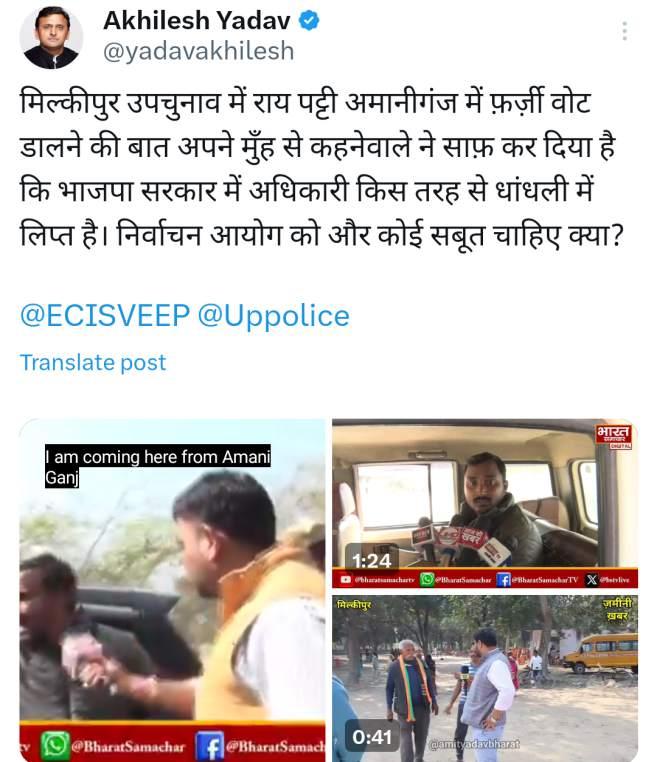Click the blue verified badge
657x762 pixels.
click(x=309, y=21)
